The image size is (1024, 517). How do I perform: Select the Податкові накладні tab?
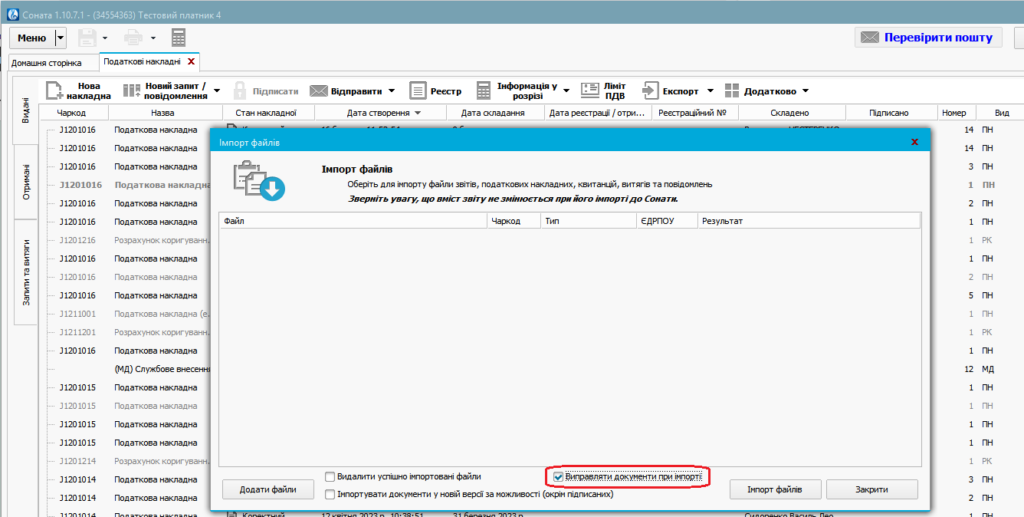[142, 61]
